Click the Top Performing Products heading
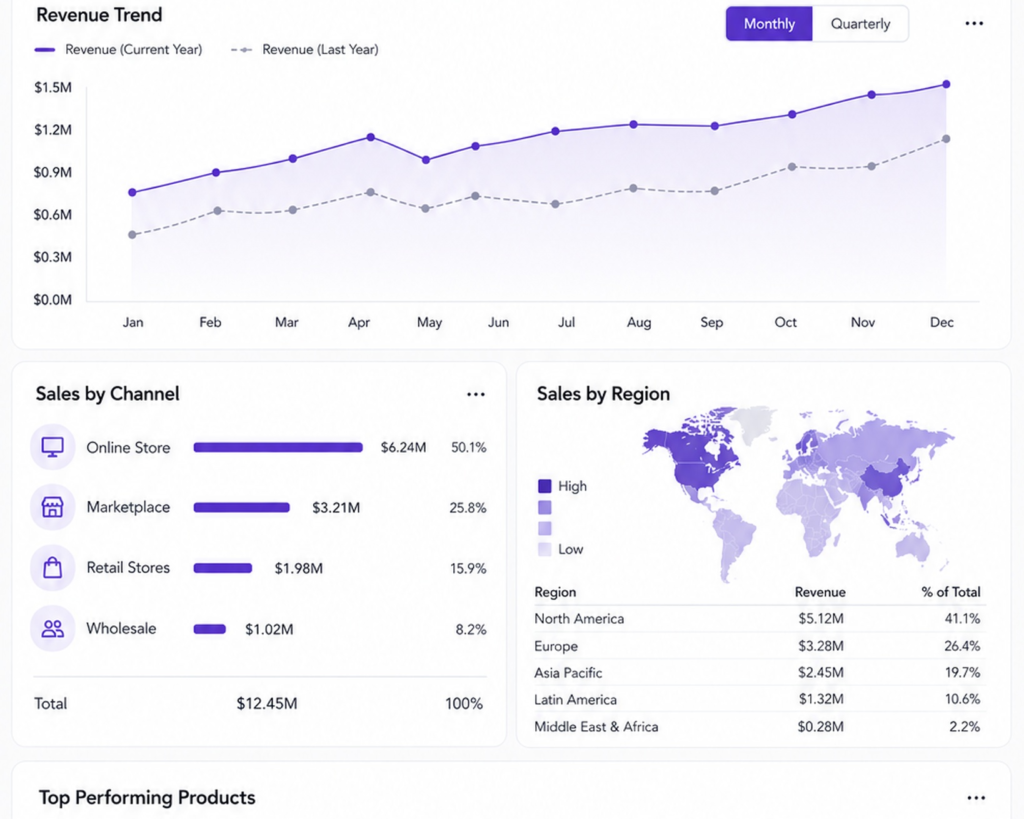The height and width of the screenshot is (819, 1024). coord(147,797)
